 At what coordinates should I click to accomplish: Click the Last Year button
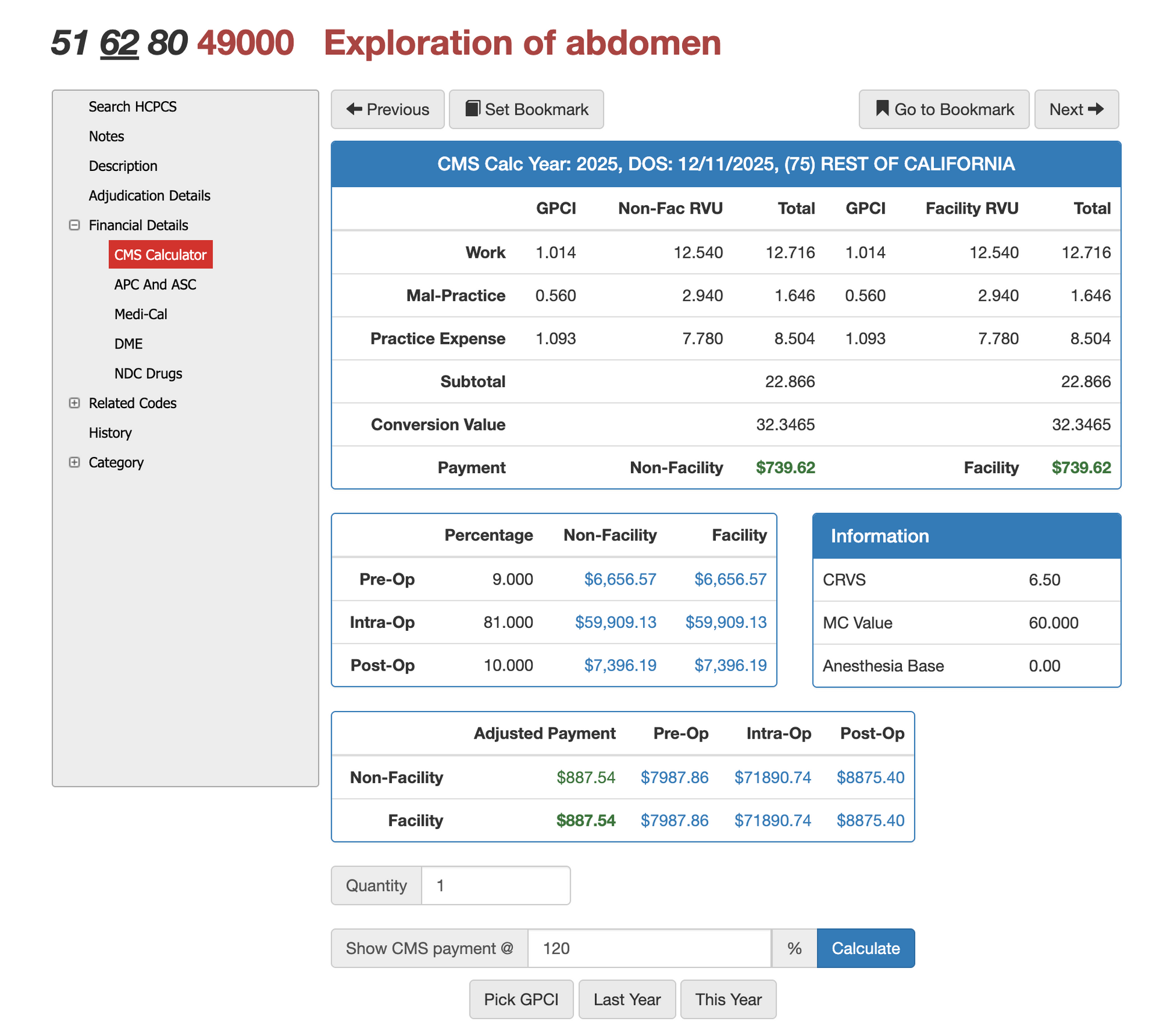tap(627, 999)
